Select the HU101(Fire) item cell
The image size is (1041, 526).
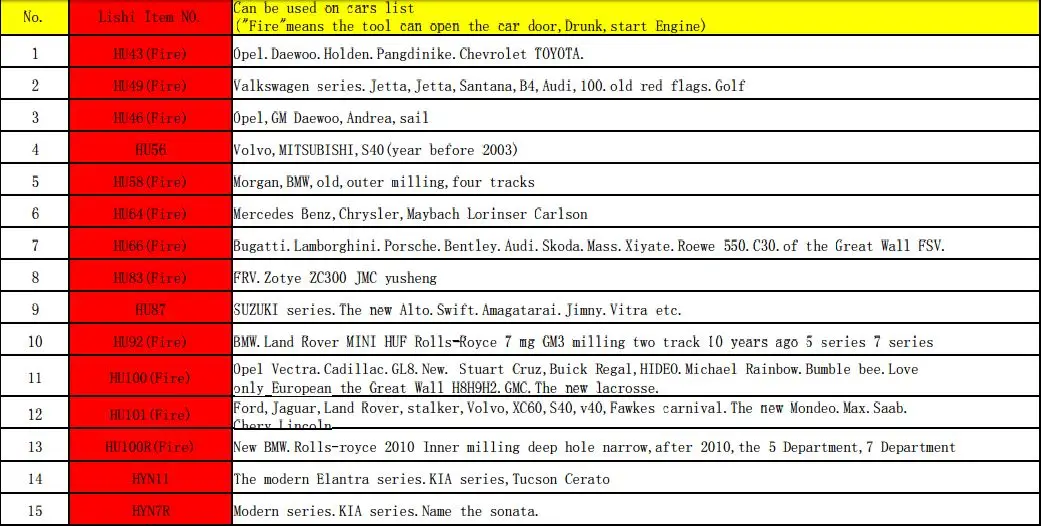click(150, 412)
